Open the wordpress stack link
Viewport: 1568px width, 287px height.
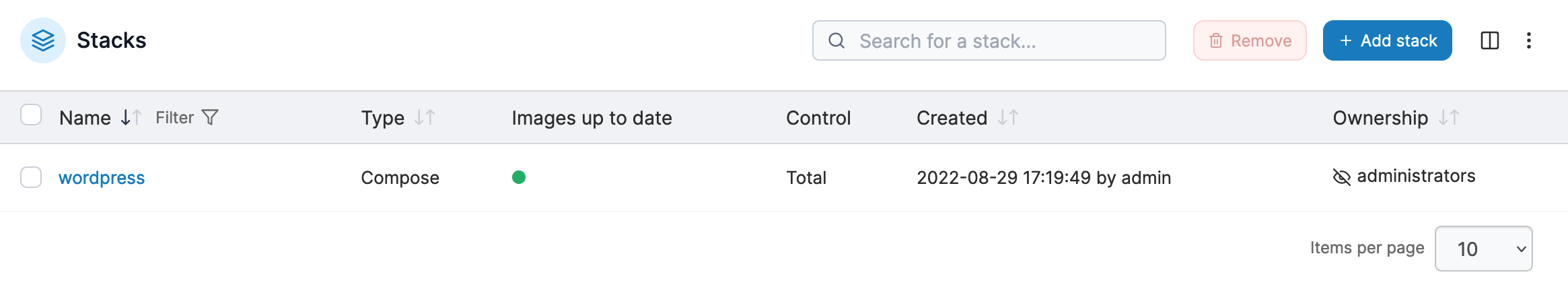[102, 178]
